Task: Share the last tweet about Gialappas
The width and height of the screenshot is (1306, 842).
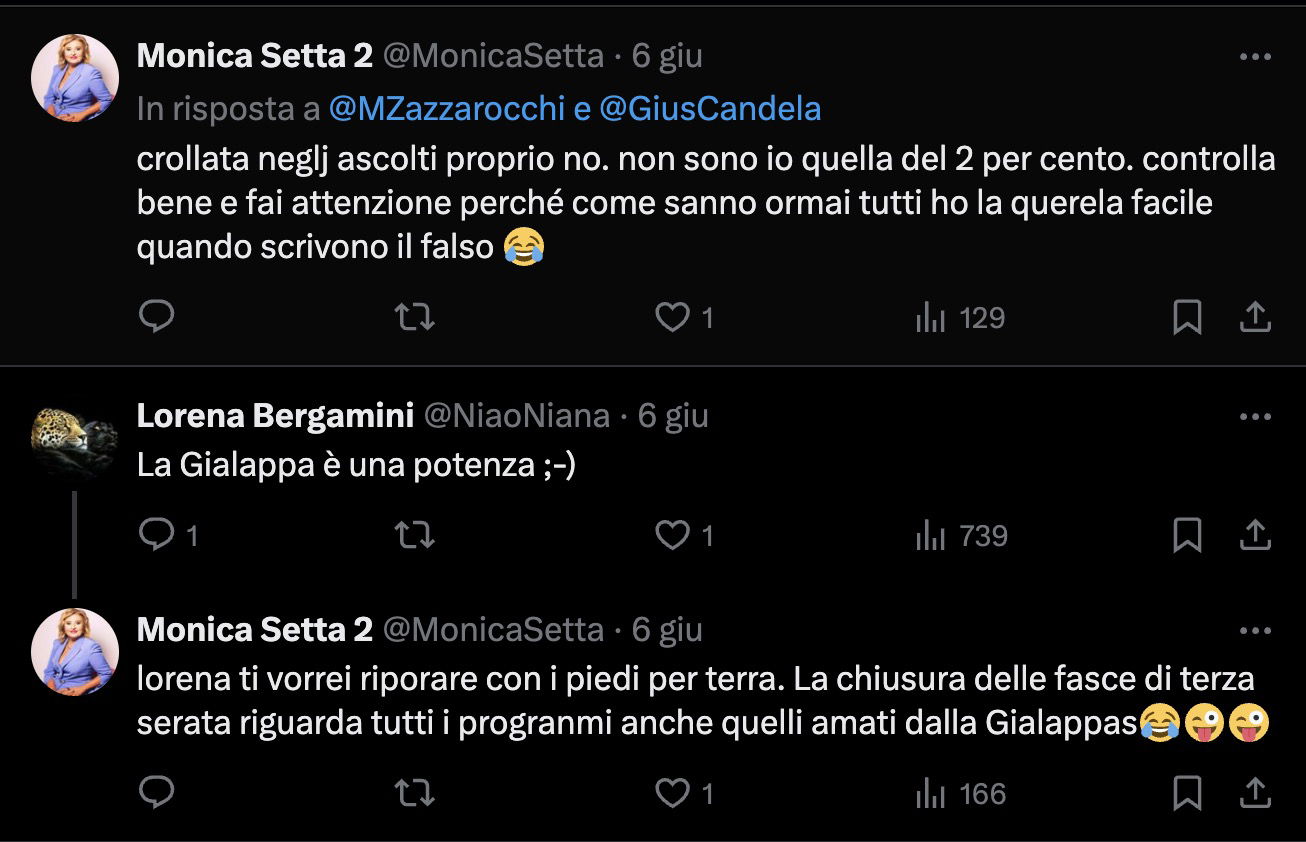Action: pos(1254,794)
